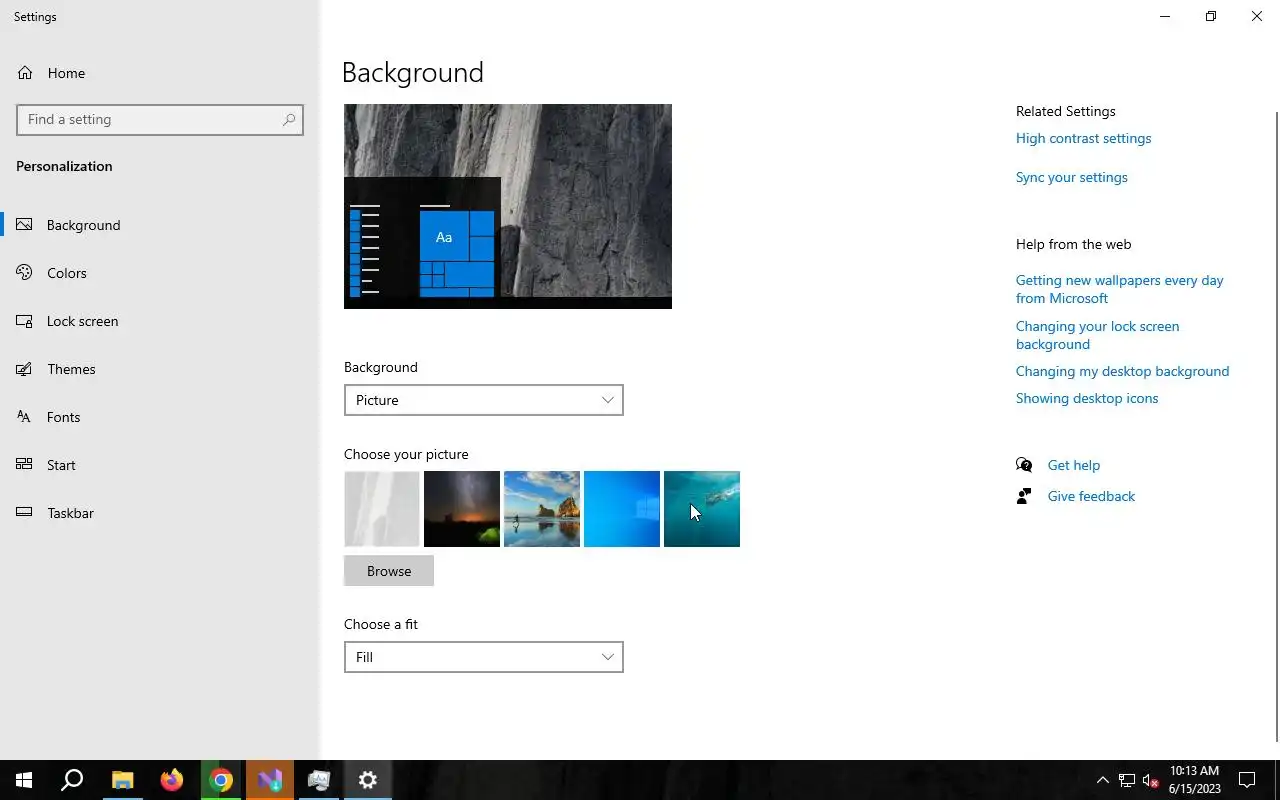Click the Settings gear icon in the taskbar

[368, 780]
